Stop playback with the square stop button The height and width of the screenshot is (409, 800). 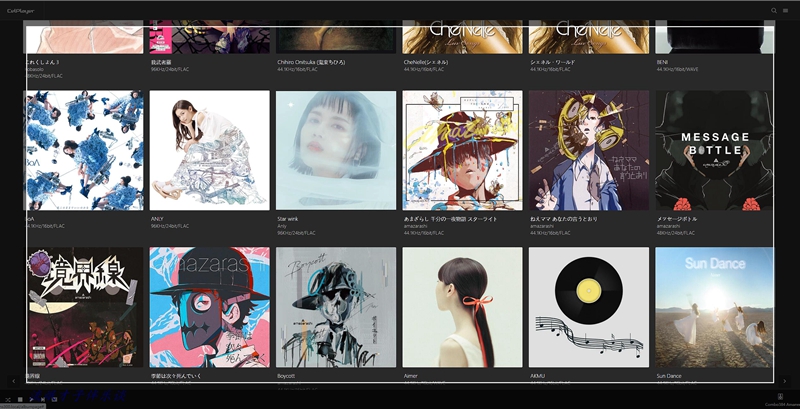[20, 399]
